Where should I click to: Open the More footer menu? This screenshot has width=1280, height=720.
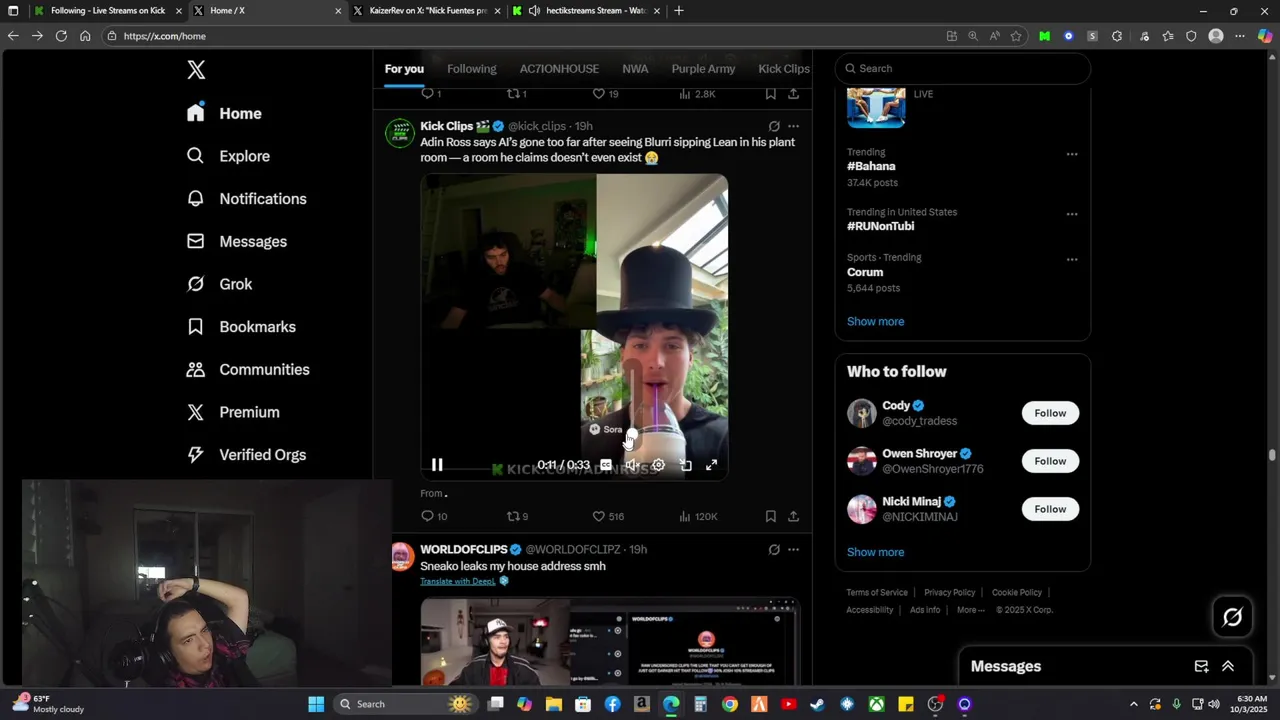(x=970, y=610)
